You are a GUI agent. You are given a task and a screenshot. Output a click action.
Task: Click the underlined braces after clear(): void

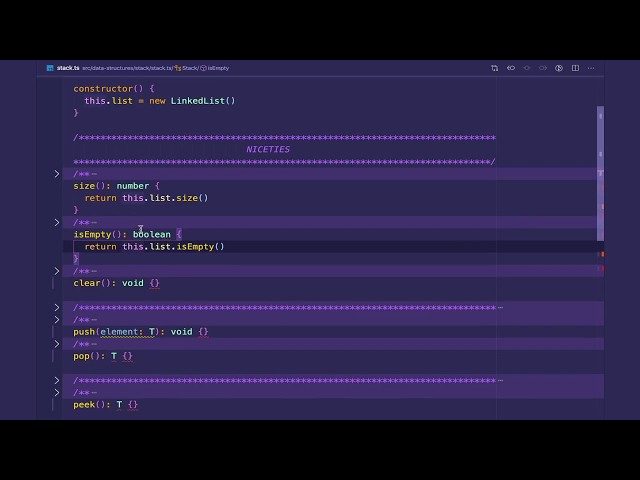154,283
